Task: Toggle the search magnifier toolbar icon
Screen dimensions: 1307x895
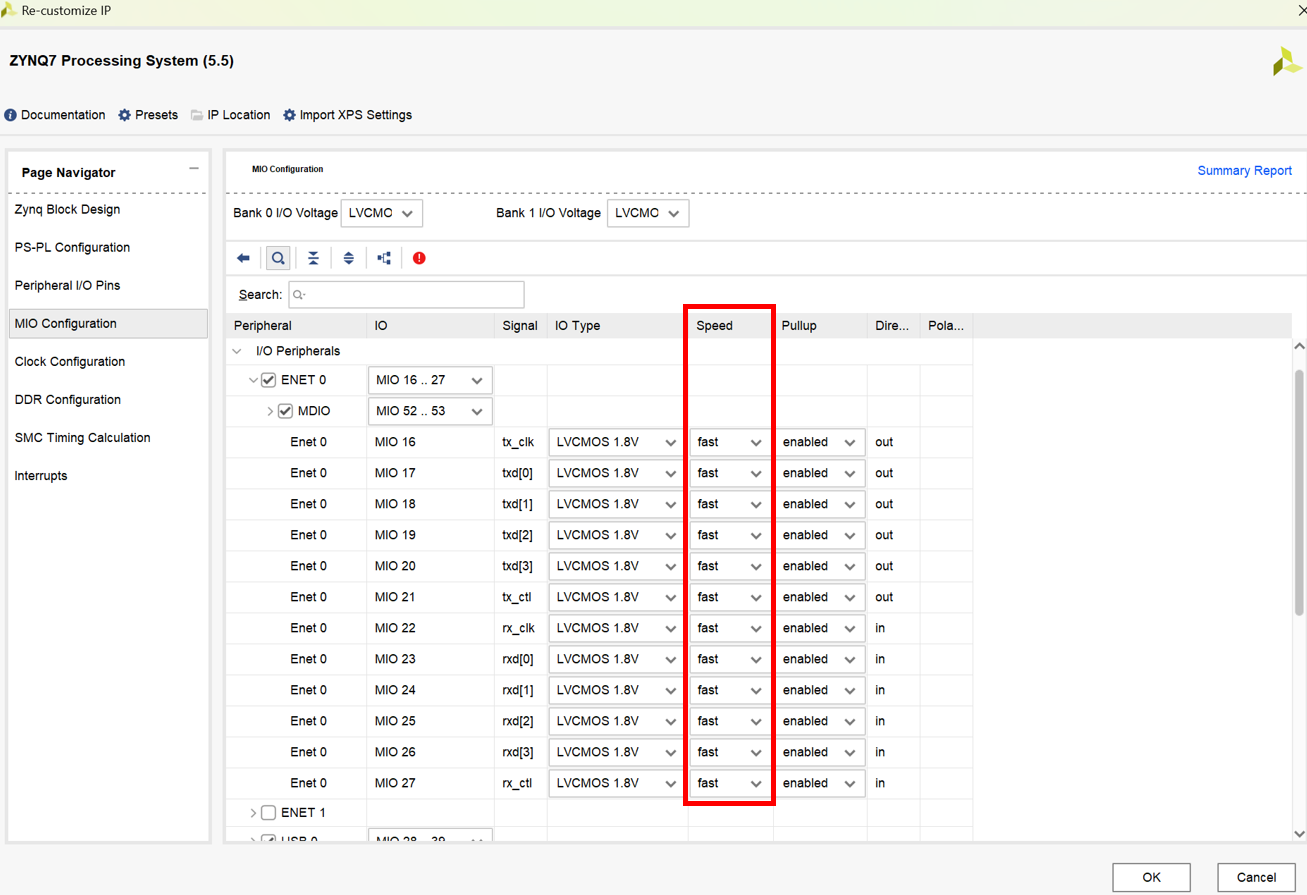Action: point(278,258)
